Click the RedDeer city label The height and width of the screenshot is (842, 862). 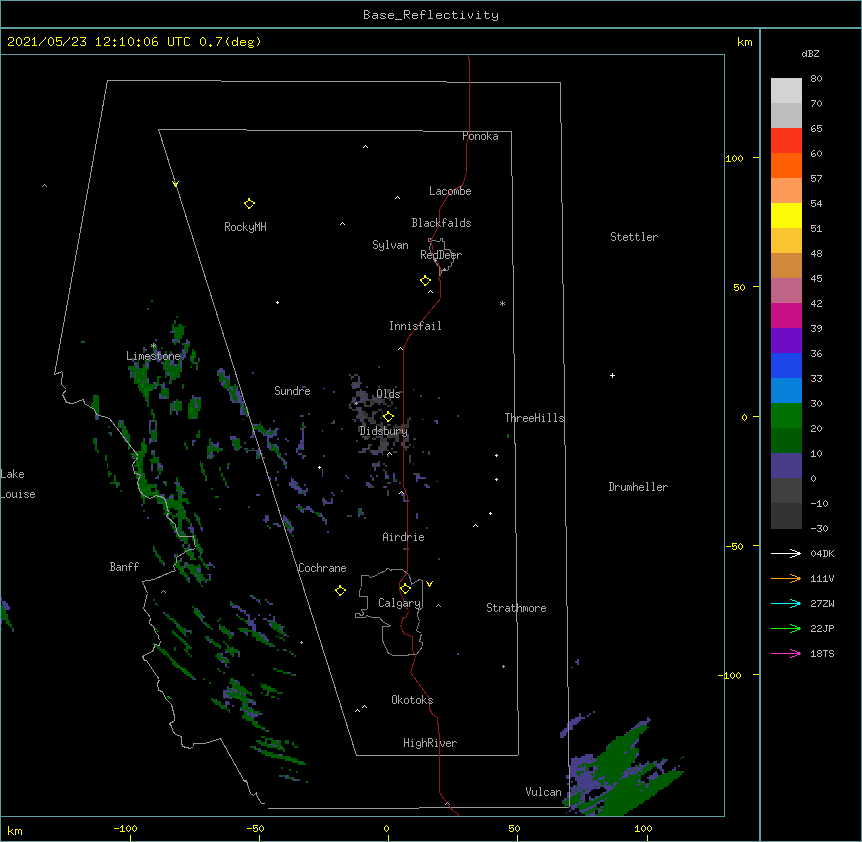tap(441, 255)
